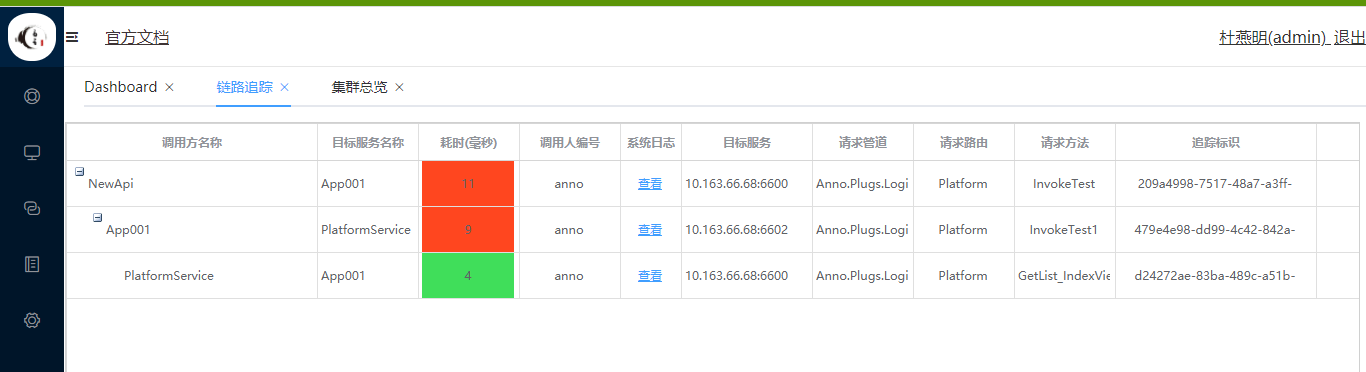1366x372 pixels.
Task: Close the 集群总览 tab
Action: click(x=399, y=87)
